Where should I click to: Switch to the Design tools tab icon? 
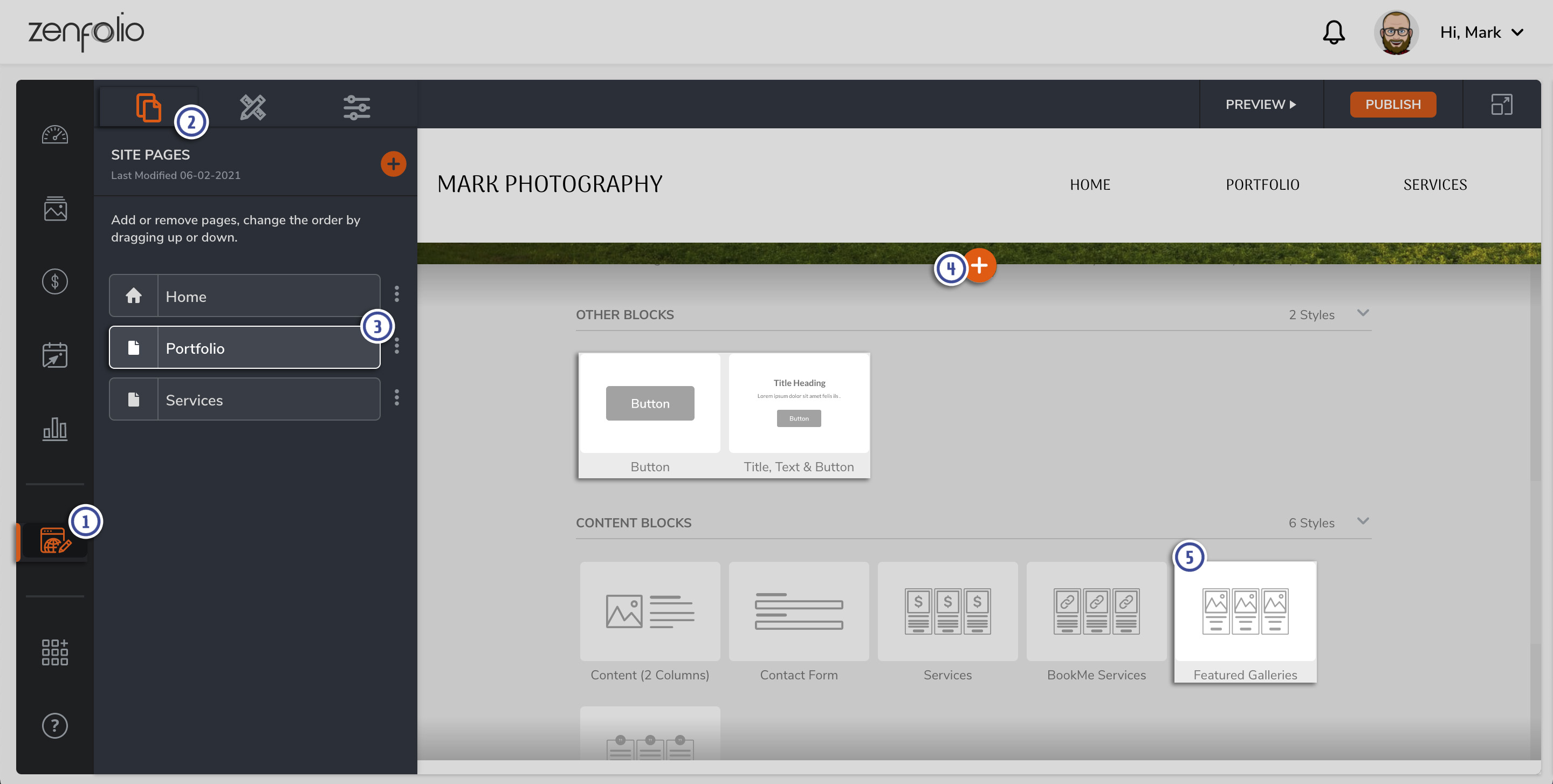[x=252, y=107]
